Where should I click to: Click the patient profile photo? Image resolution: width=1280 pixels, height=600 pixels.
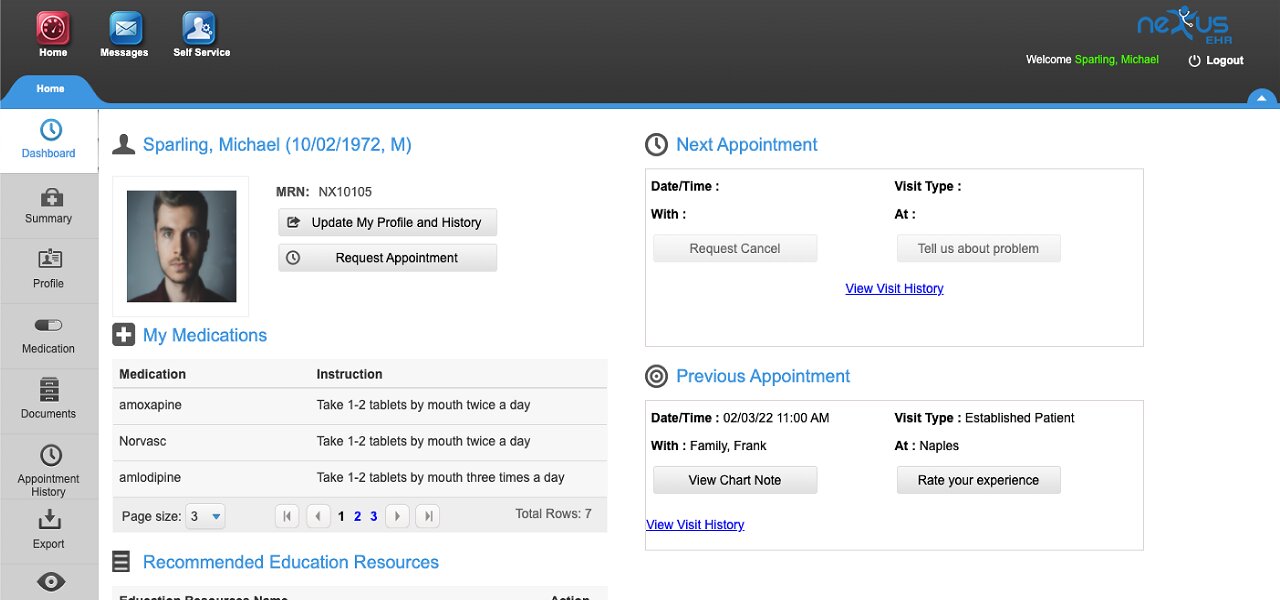[x=181, y=246]
